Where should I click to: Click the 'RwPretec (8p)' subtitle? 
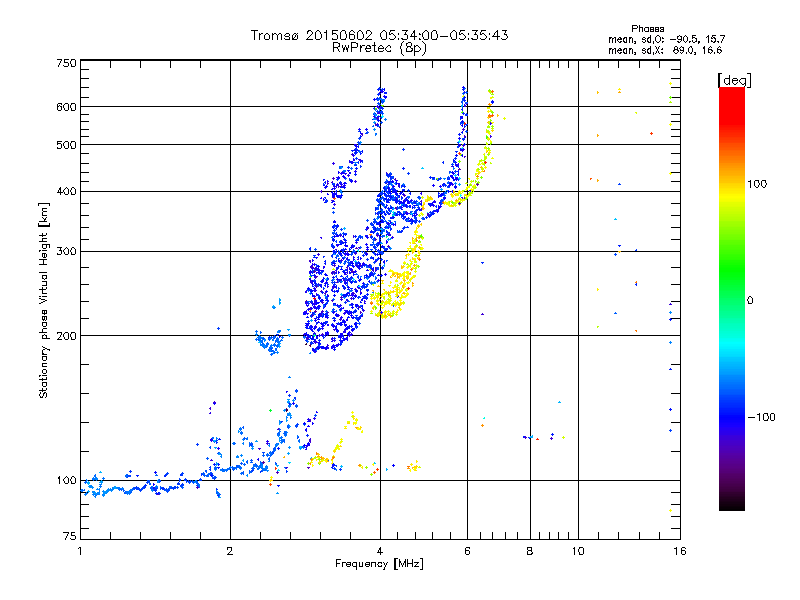(x=379, y=48)
